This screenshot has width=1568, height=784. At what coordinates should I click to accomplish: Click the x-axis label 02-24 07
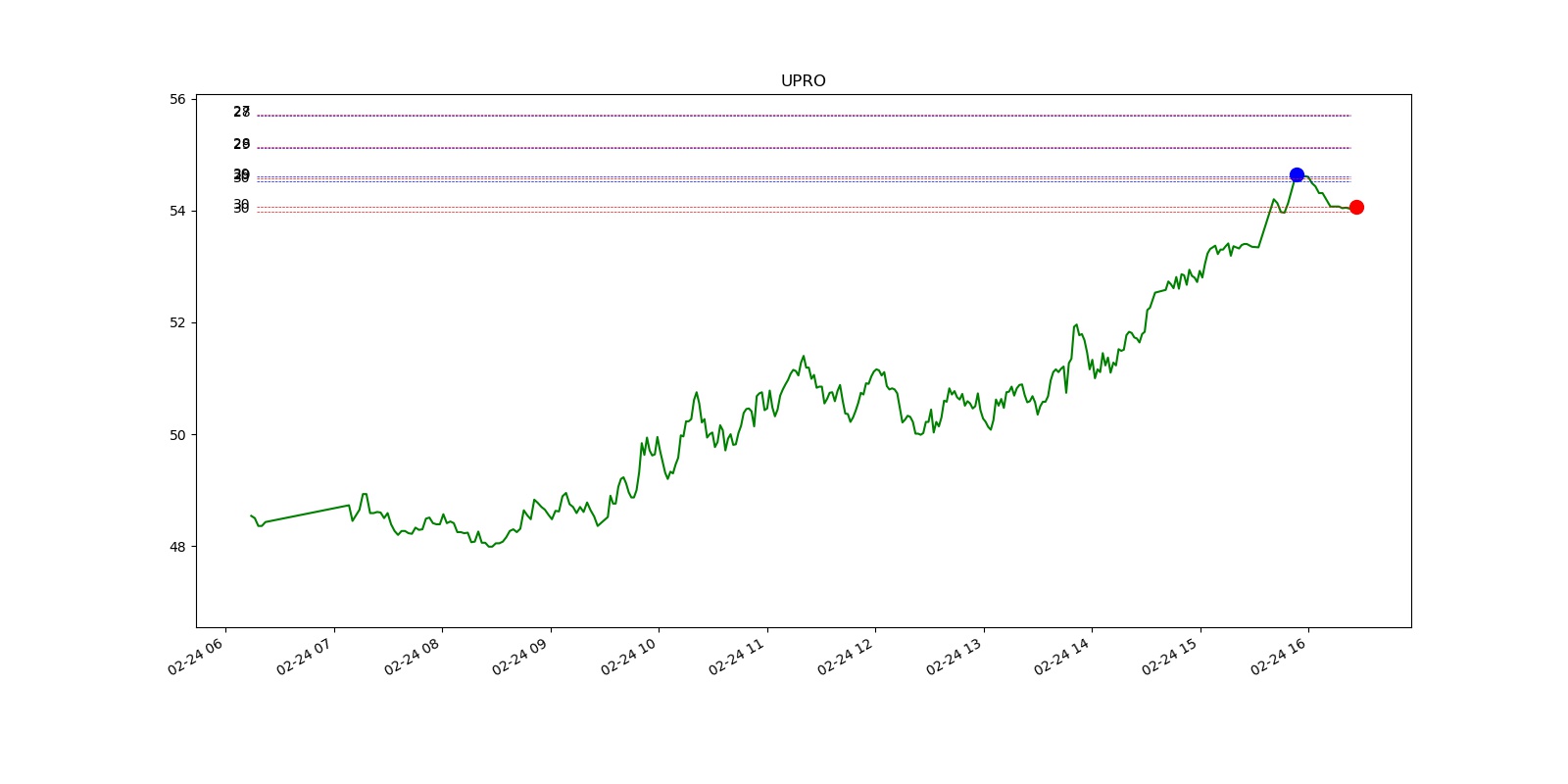pyautogui.click(x=305, y=656)
